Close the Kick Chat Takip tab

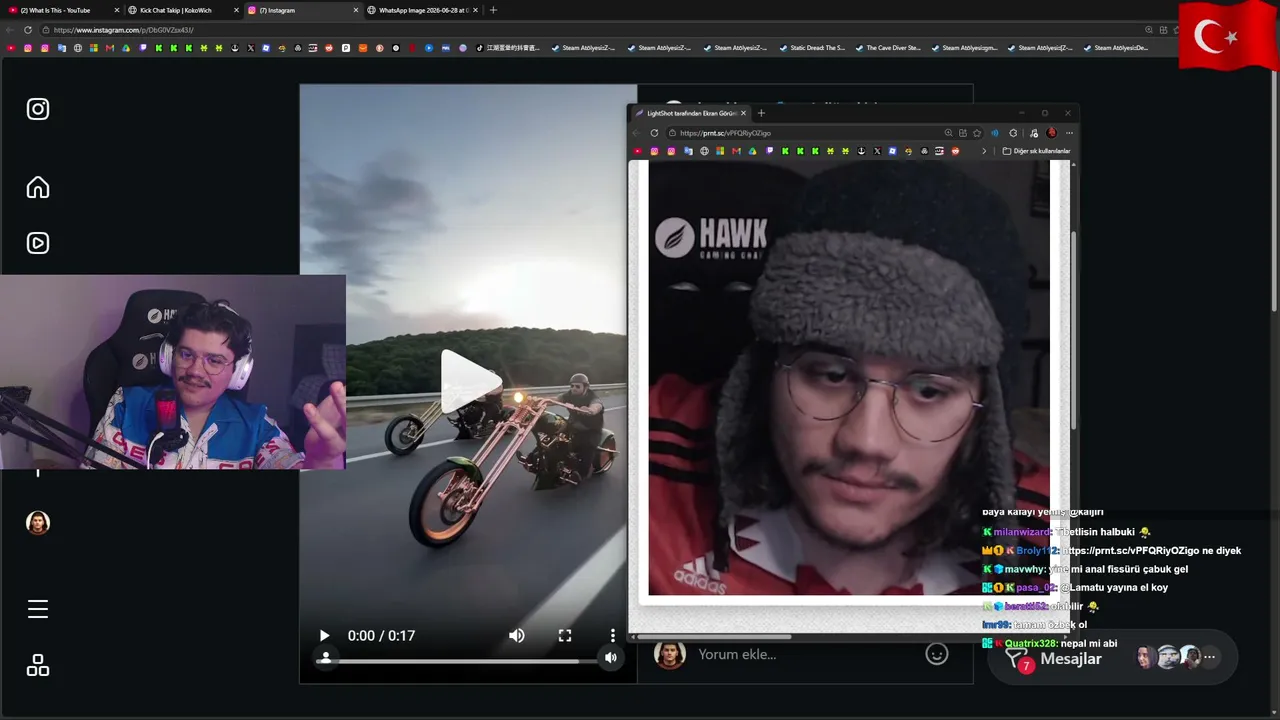click(237, 10)
